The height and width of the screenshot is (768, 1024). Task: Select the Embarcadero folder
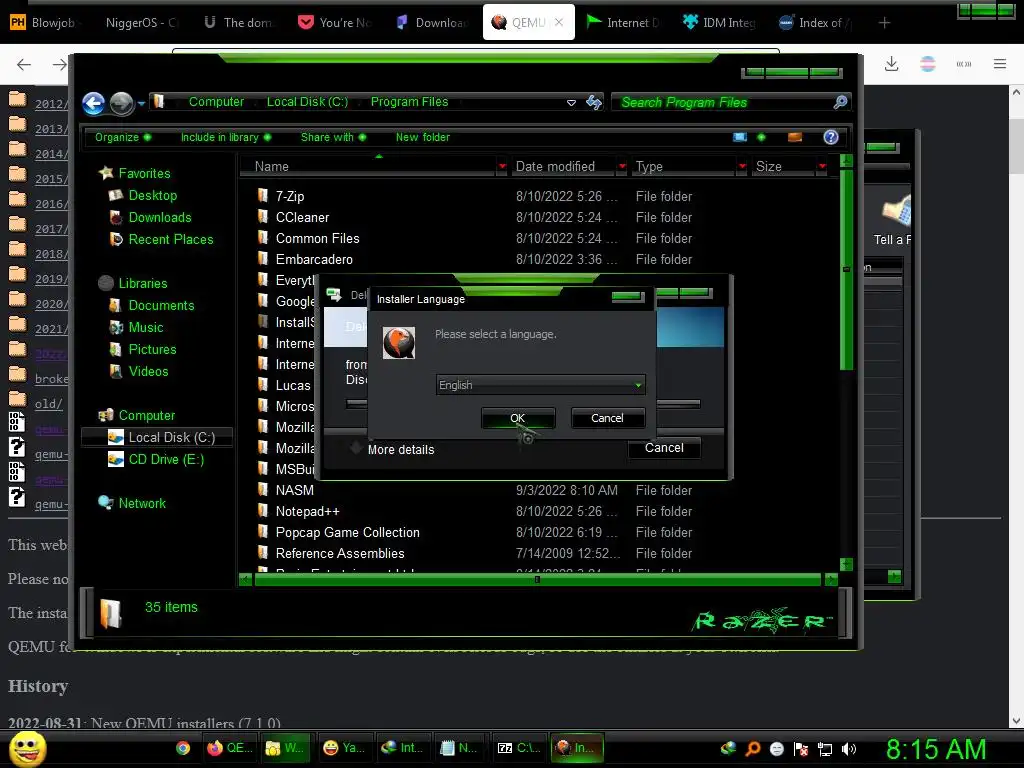(x=313, y=259)
